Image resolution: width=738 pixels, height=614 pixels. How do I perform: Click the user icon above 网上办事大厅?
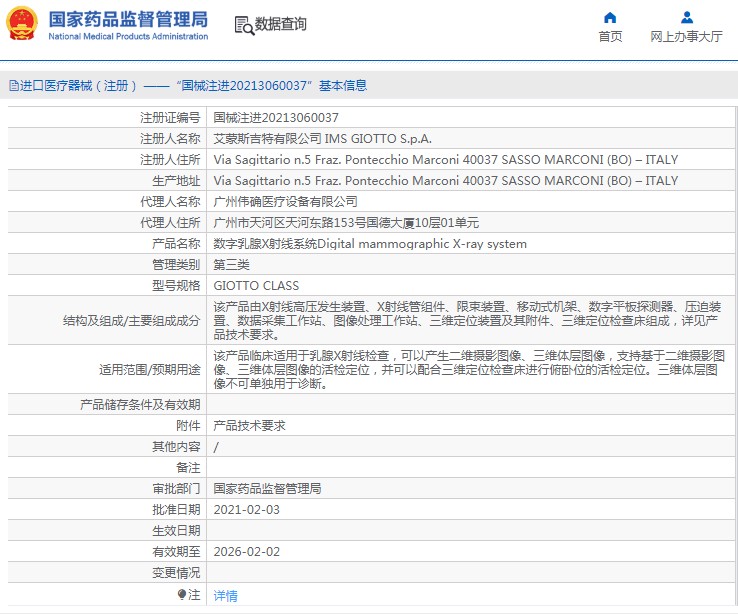(x=686, y=17)
